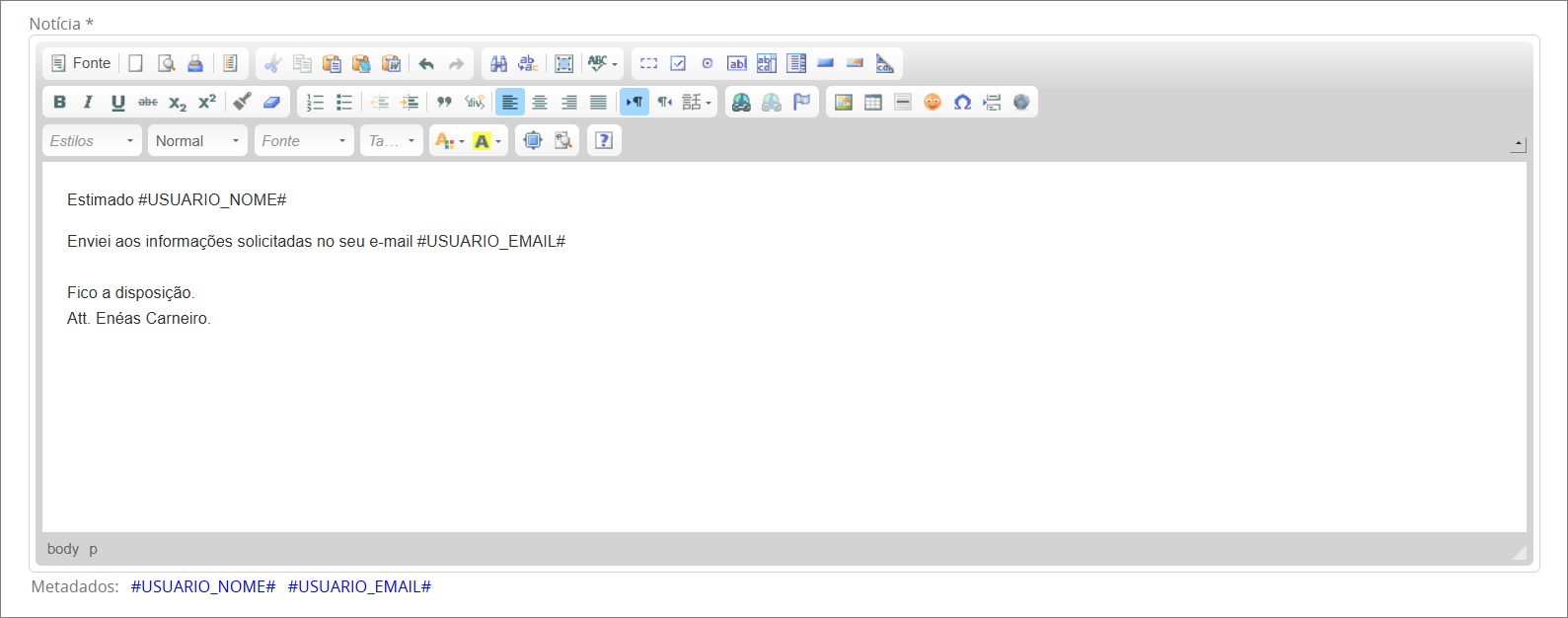Insert a Textarea icon
This screenshot has width=1568, height=618.
pyautogui.click(x=767, y=63)
